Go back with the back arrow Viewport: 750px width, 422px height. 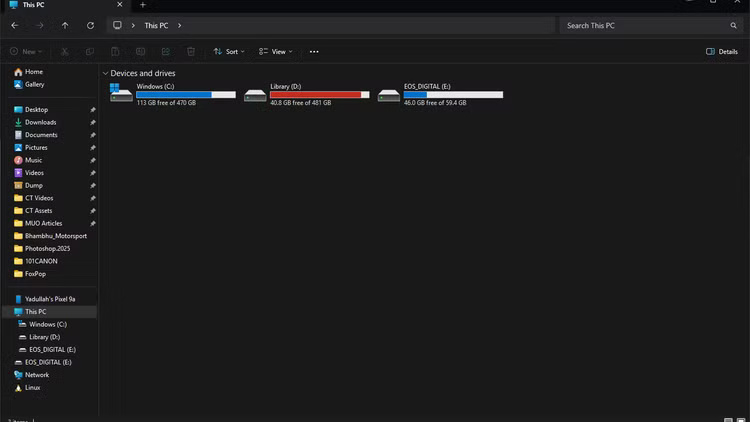click(x=15, y=25)
